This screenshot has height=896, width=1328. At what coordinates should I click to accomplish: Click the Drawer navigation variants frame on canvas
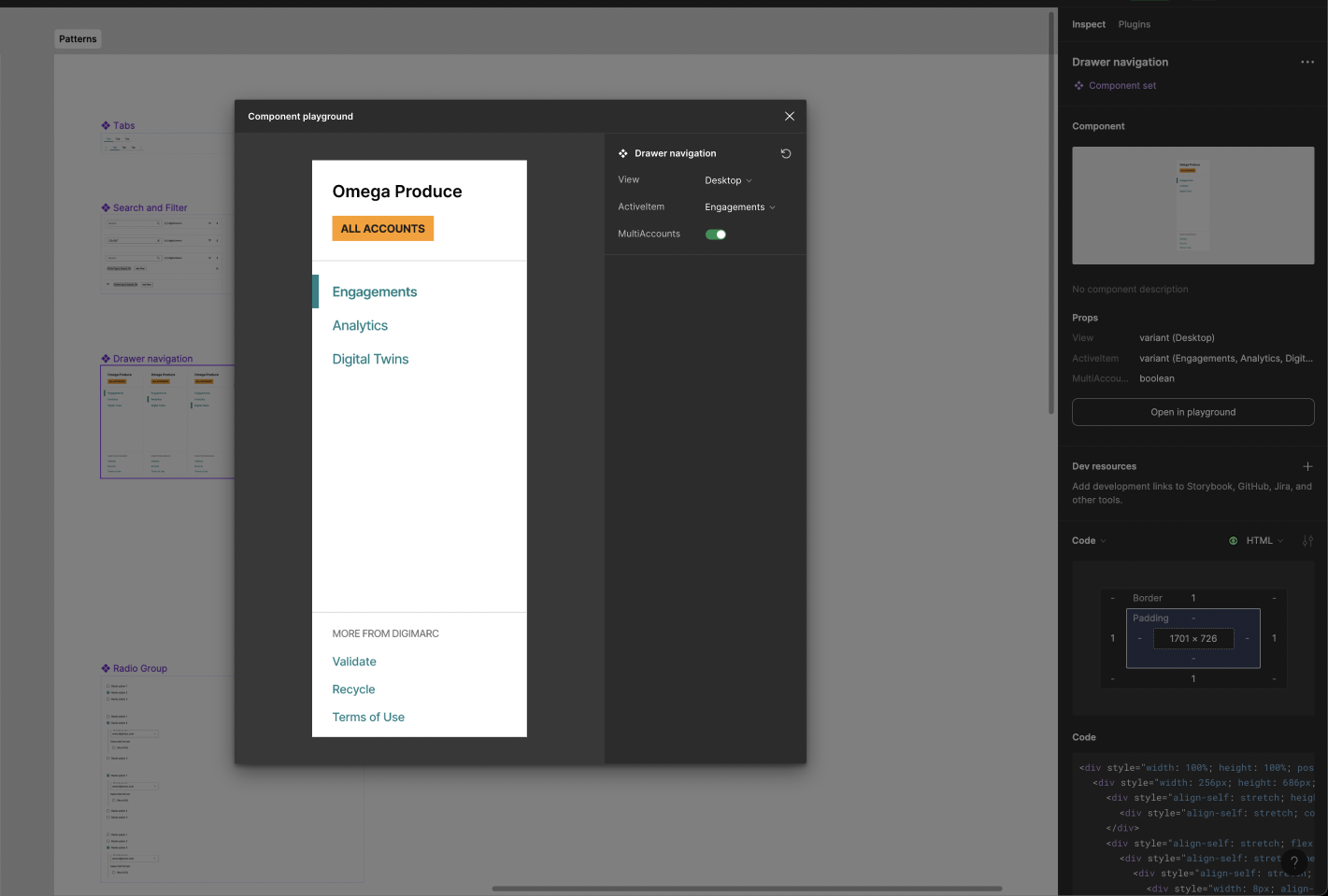click(167, 422)
